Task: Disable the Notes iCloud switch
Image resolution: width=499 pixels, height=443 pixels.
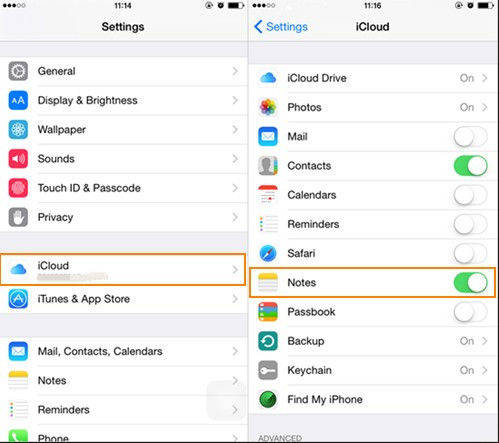Action: [x=470, y=282]
